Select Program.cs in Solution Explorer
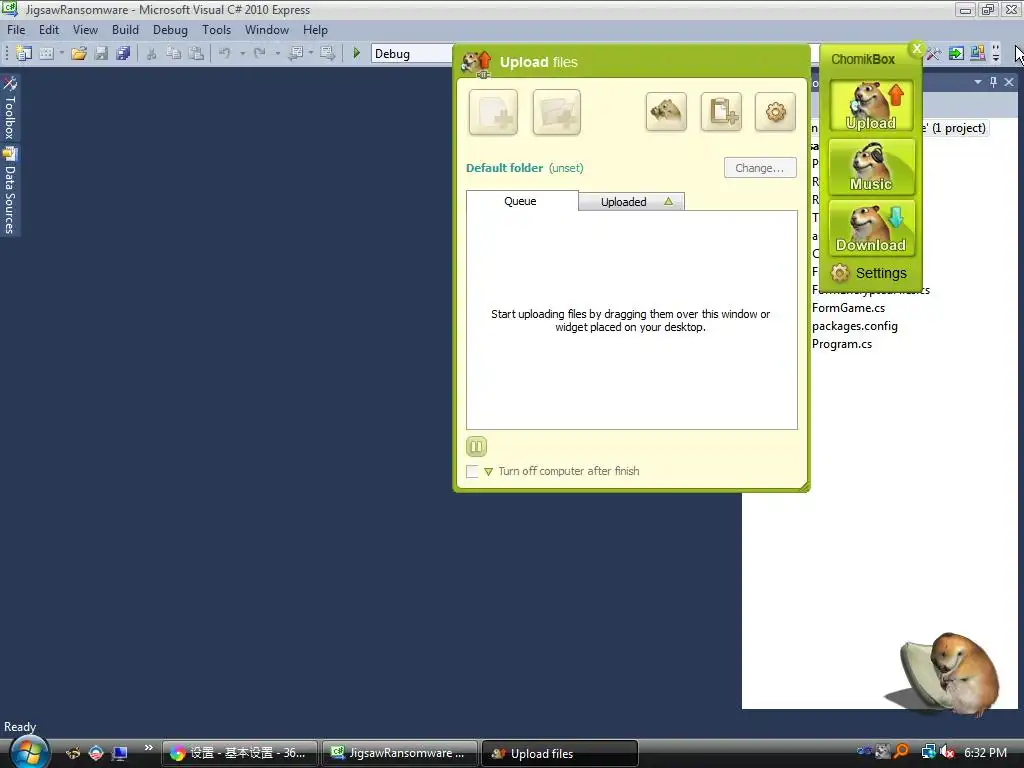This screenshot has width=1024, height=768. click(842, 344)
